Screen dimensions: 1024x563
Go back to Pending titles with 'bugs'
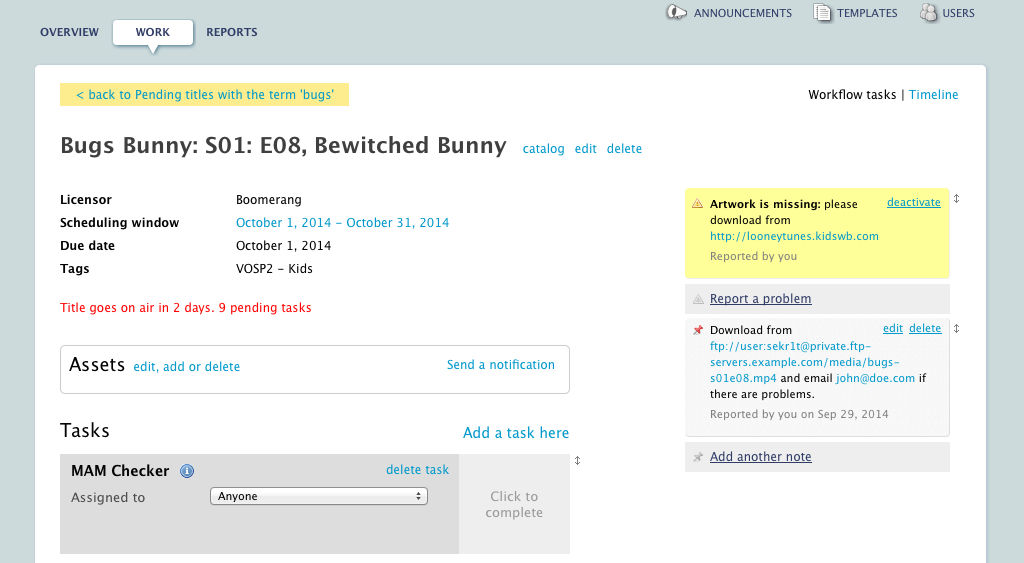pos(204,95)
